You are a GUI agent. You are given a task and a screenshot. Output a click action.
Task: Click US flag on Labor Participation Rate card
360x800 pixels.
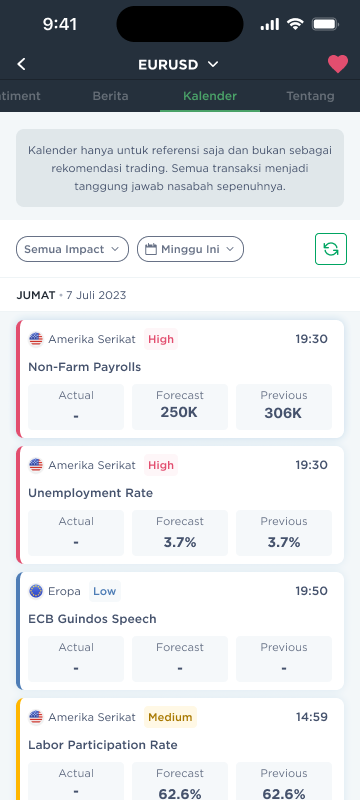[36, 717]
